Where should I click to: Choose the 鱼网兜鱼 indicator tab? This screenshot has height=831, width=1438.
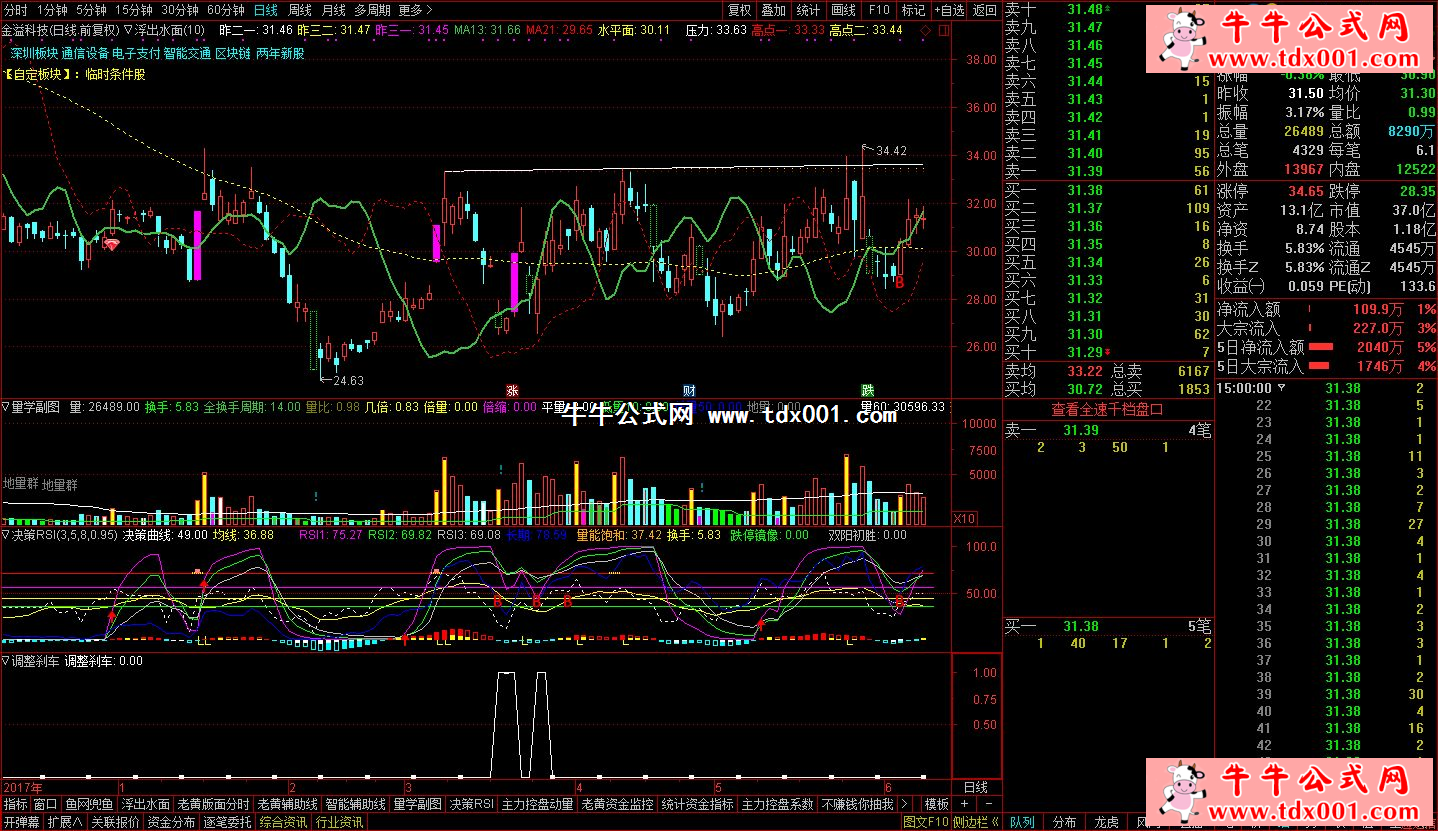[89, 804]
